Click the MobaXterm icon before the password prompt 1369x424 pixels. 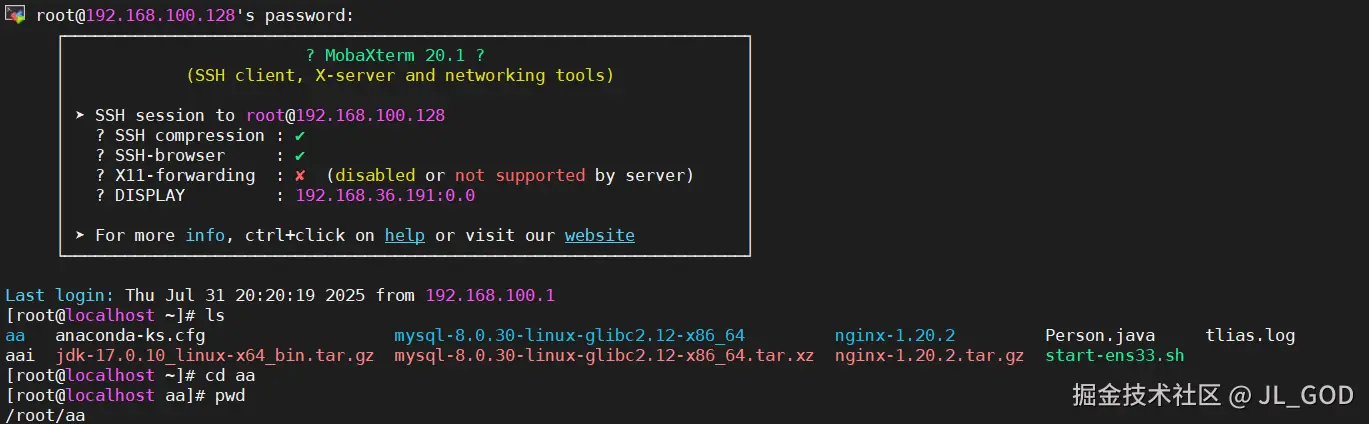15,14
